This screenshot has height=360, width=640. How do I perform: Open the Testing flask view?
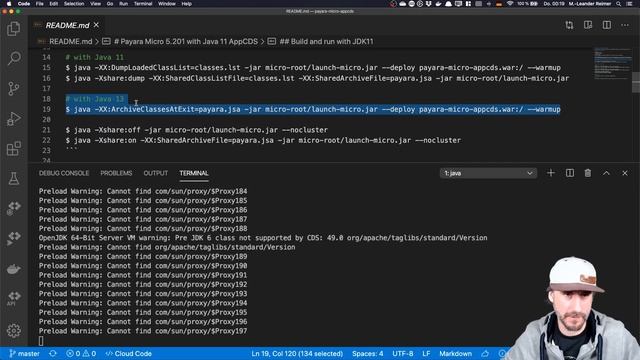(14, 178)
